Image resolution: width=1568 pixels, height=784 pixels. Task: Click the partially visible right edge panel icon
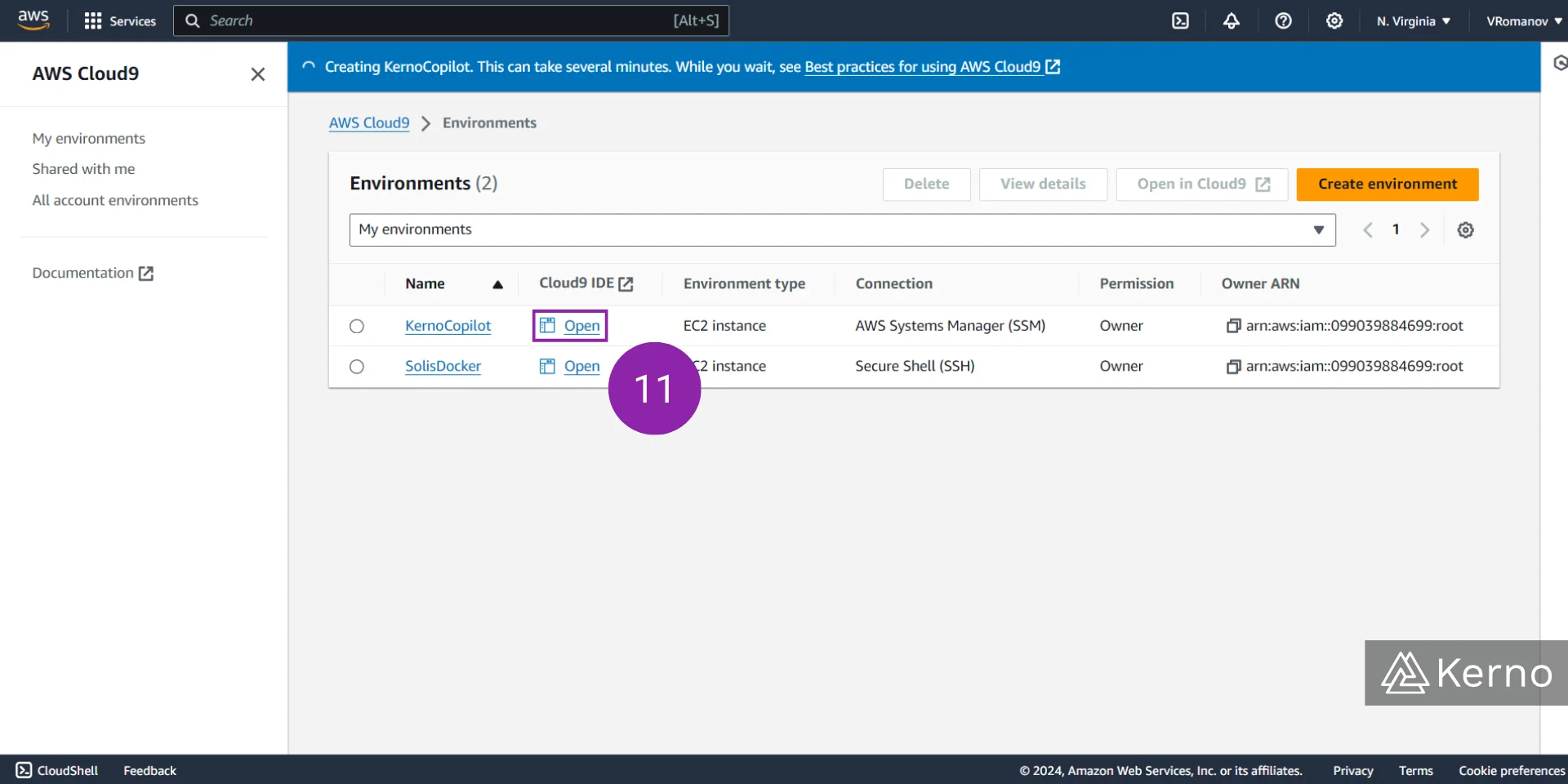click(x=1560, y=63)
